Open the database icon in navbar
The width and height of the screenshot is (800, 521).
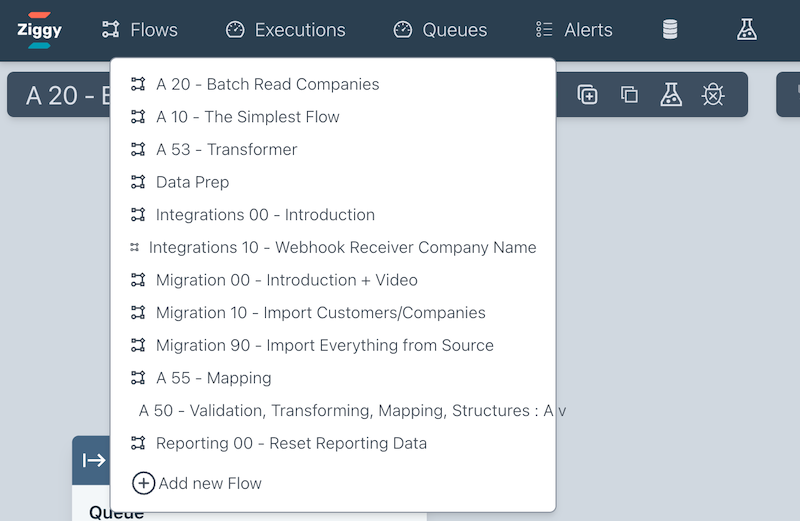670,30
